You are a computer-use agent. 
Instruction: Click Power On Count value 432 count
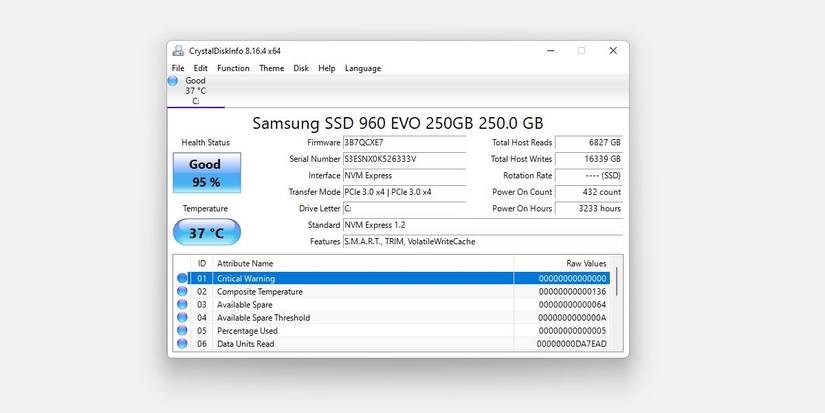point(589,192)
